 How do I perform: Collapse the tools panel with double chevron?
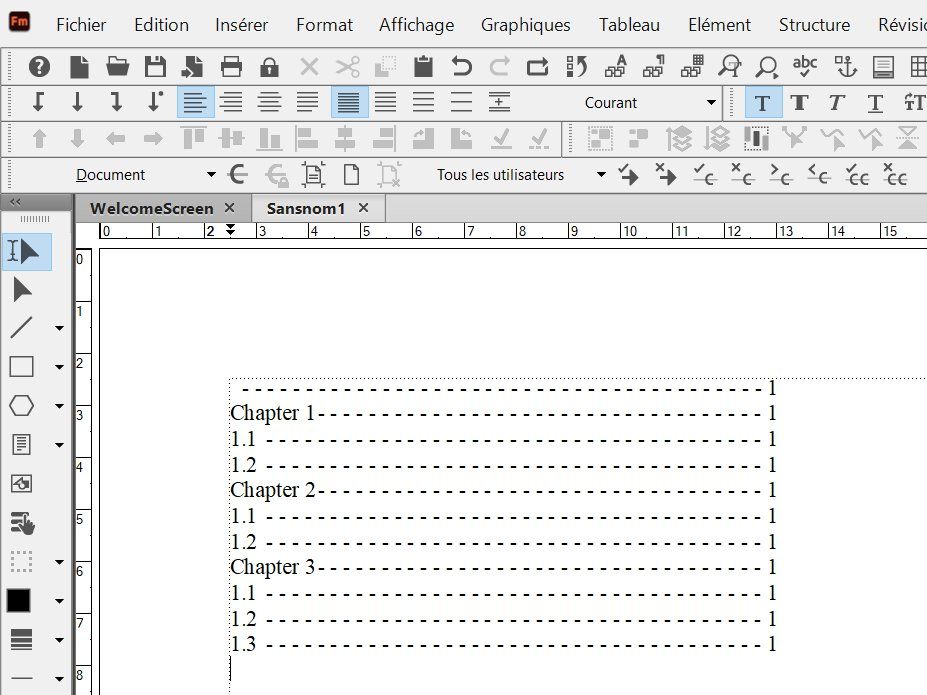[x=15, y=202]
